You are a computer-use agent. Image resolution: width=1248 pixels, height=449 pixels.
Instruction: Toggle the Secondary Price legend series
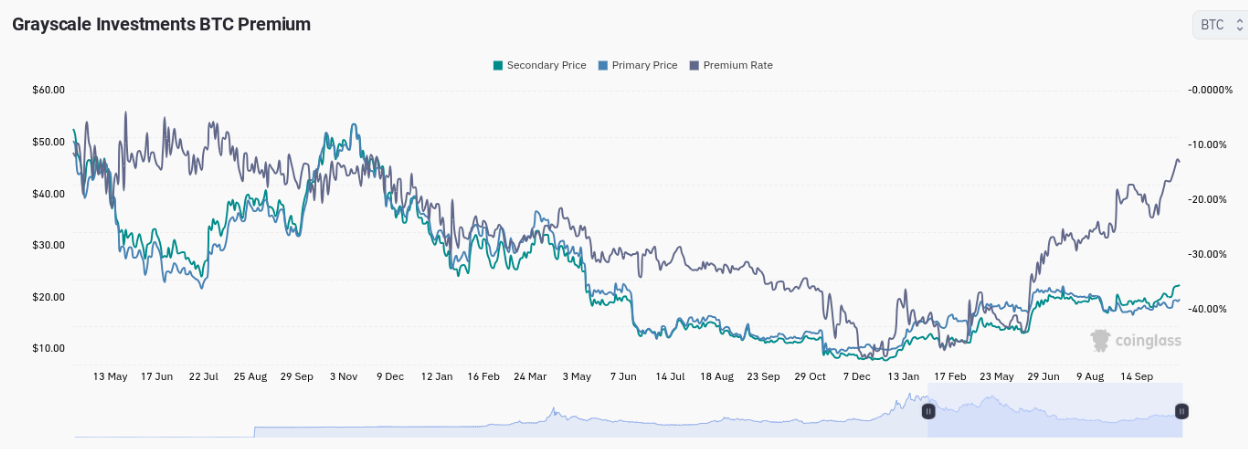point(539,65)
